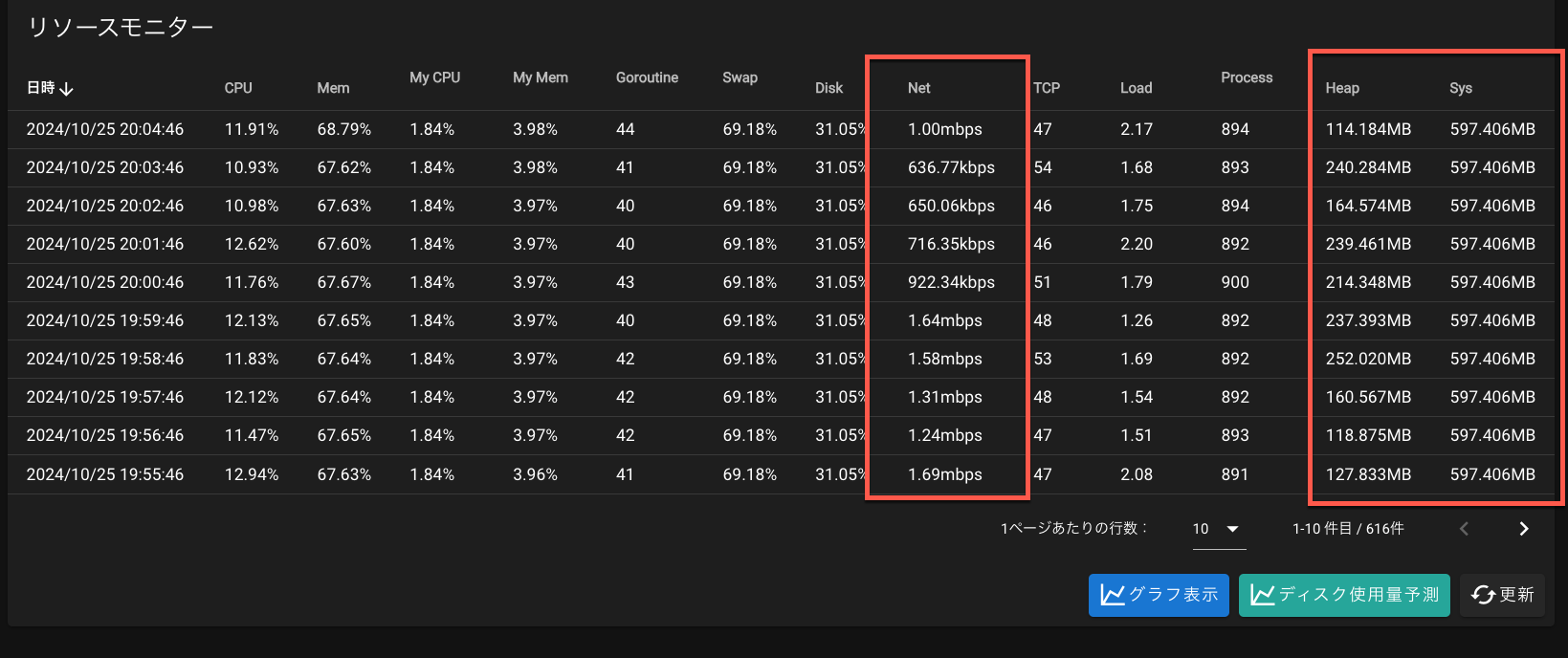Sort by the Sys column header

1461,88
